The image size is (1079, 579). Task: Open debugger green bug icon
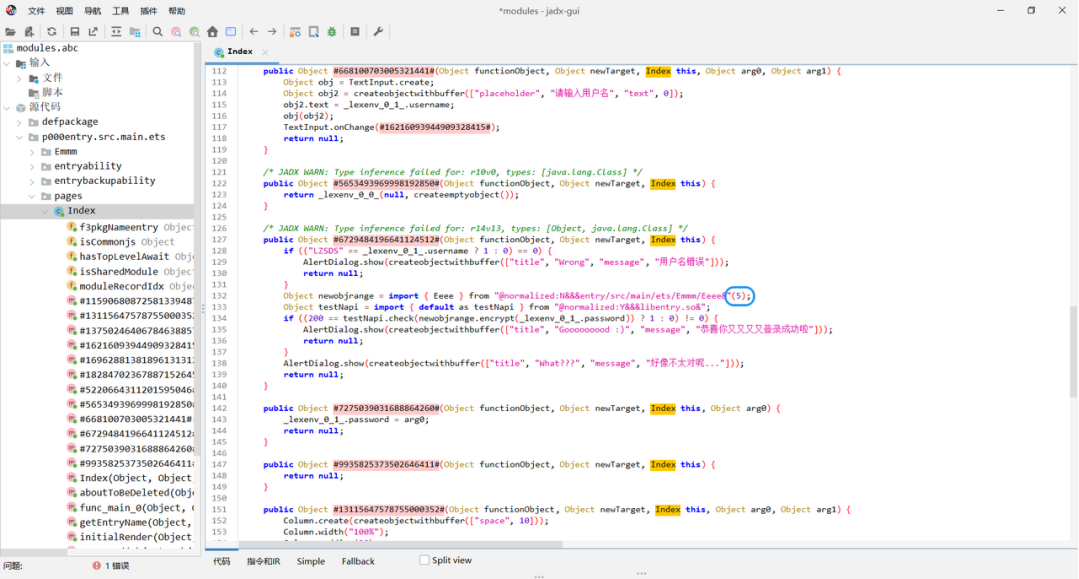(332, 32)
